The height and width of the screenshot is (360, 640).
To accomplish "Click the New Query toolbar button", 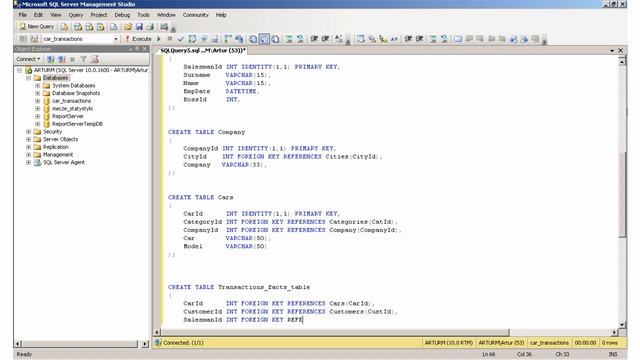I will (x=36, y=27).
